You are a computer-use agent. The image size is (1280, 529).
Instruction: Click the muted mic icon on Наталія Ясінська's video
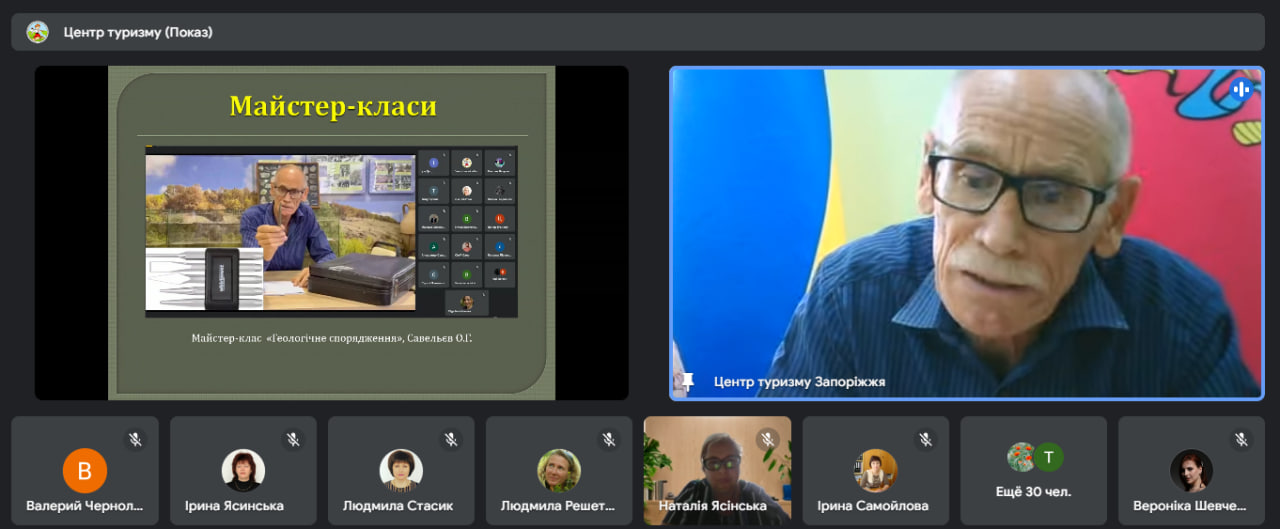coord(767,440)
